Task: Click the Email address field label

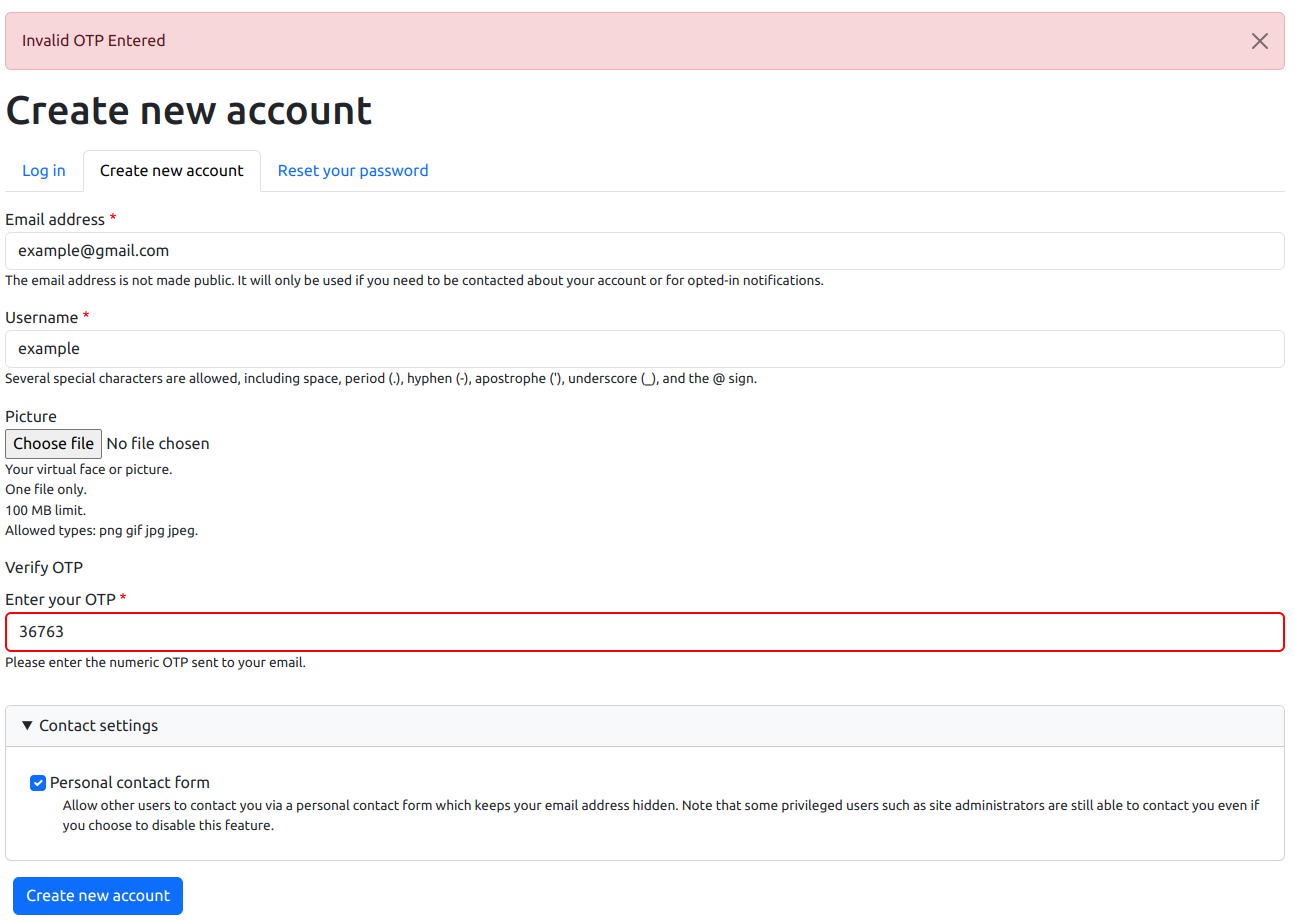Action: [x=55, y=220]
